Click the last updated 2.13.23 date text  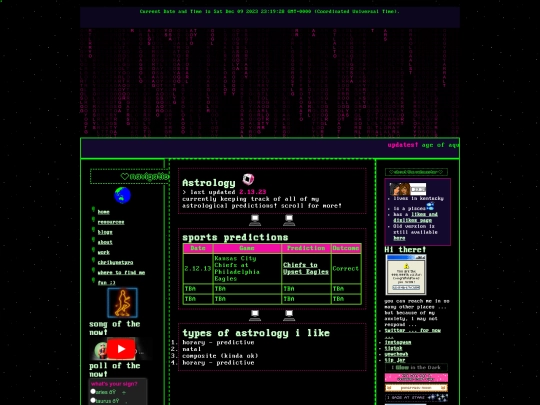(x=252, y=192)
